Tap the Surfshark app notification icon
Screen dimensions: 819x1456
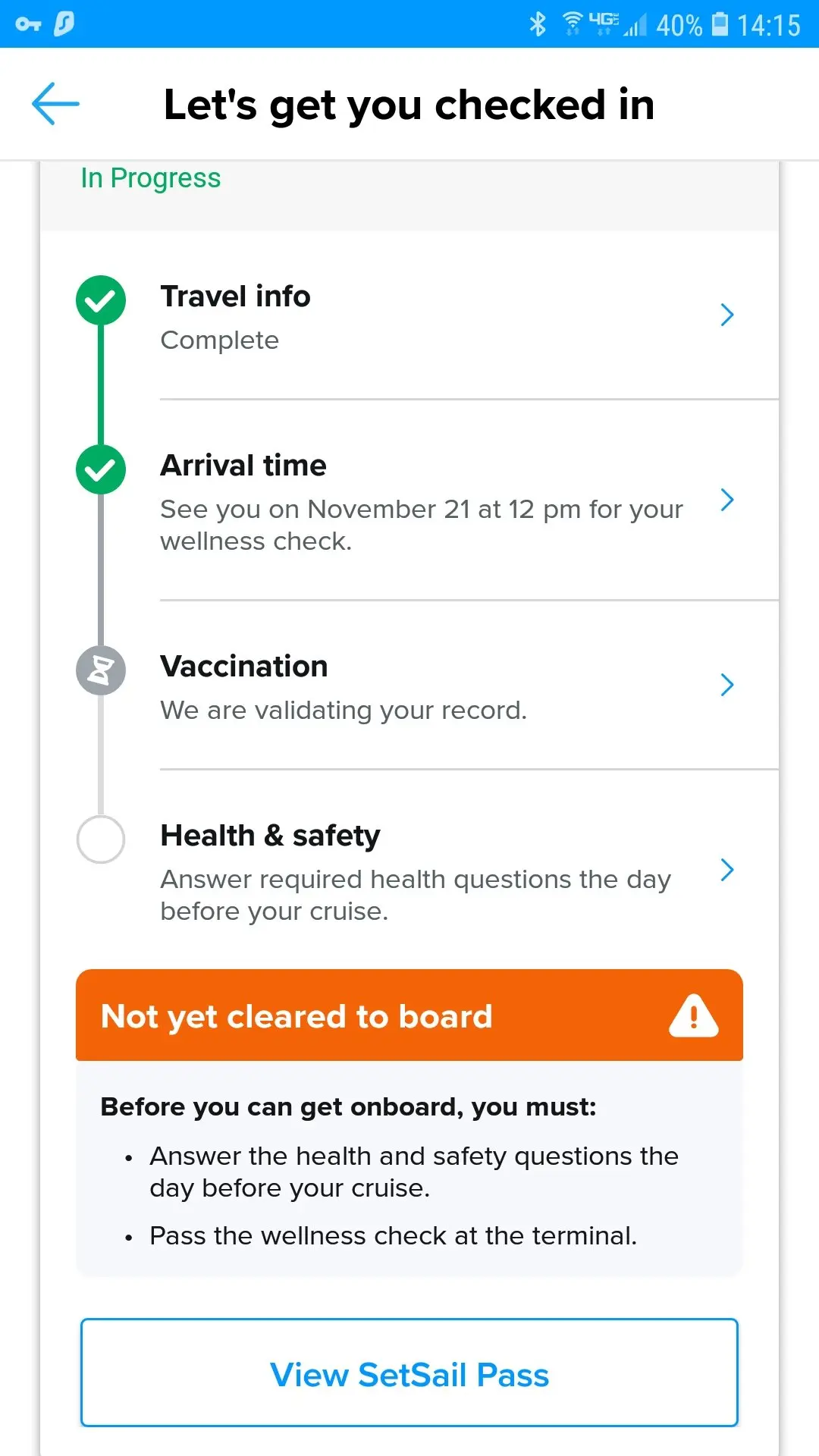[64, 24]
